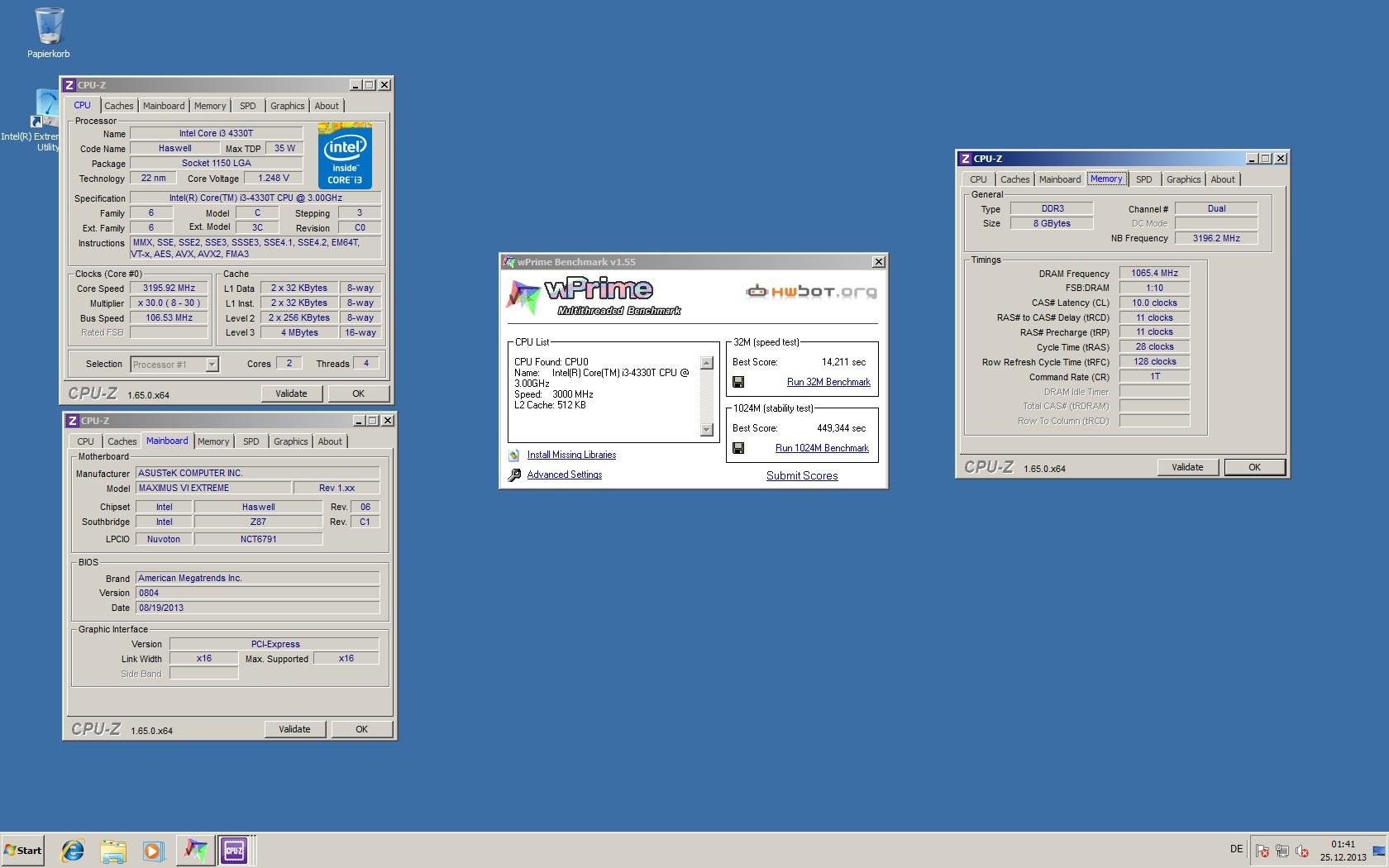Screen dimensions: 1389x868
Task: Switch to CPU-Z taskbar button
Action: (234, 850)
